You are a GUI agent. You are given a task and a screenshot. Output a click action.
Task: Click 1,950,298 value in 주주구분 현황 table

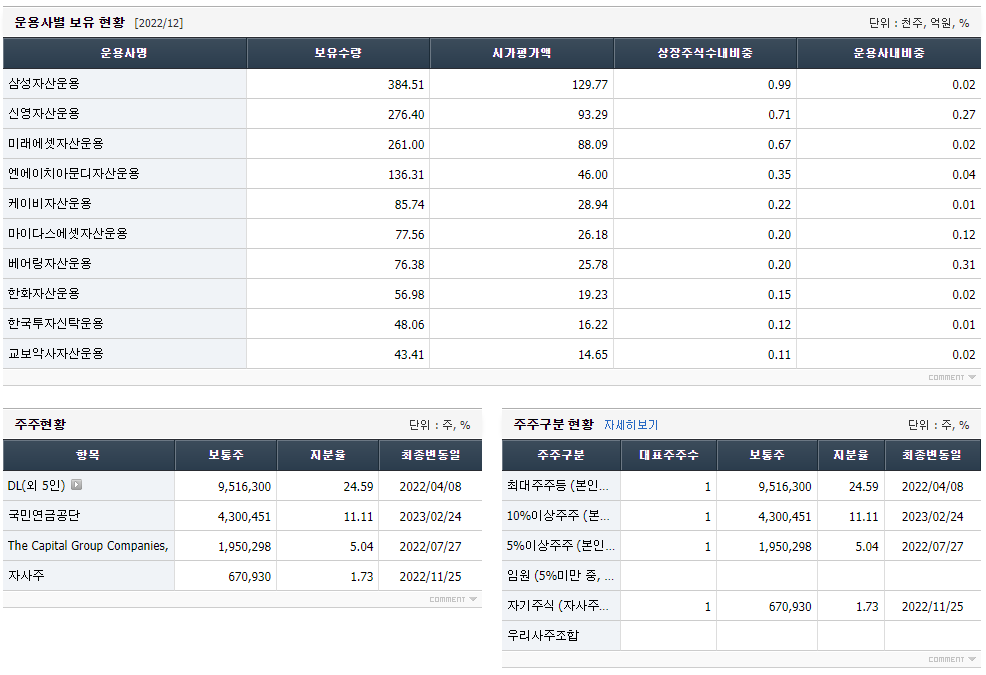[785, 547]
